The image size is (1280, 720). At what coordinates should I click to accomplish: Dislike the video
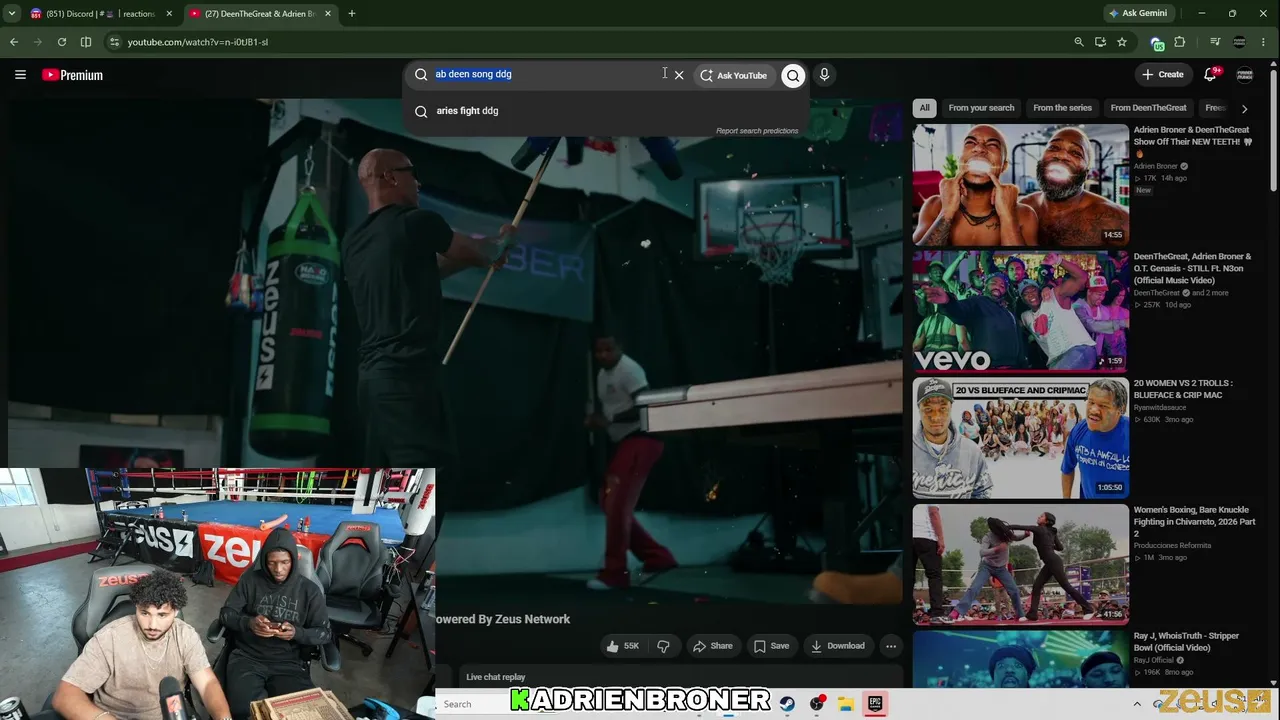(x=663, y=646)
